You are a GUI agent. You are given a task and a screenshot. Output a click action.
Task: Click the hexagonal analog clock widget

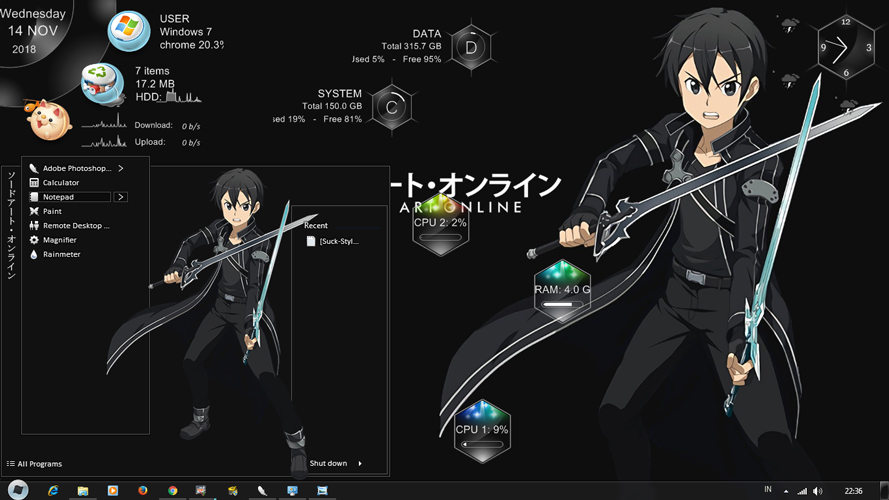pos(846,47)
